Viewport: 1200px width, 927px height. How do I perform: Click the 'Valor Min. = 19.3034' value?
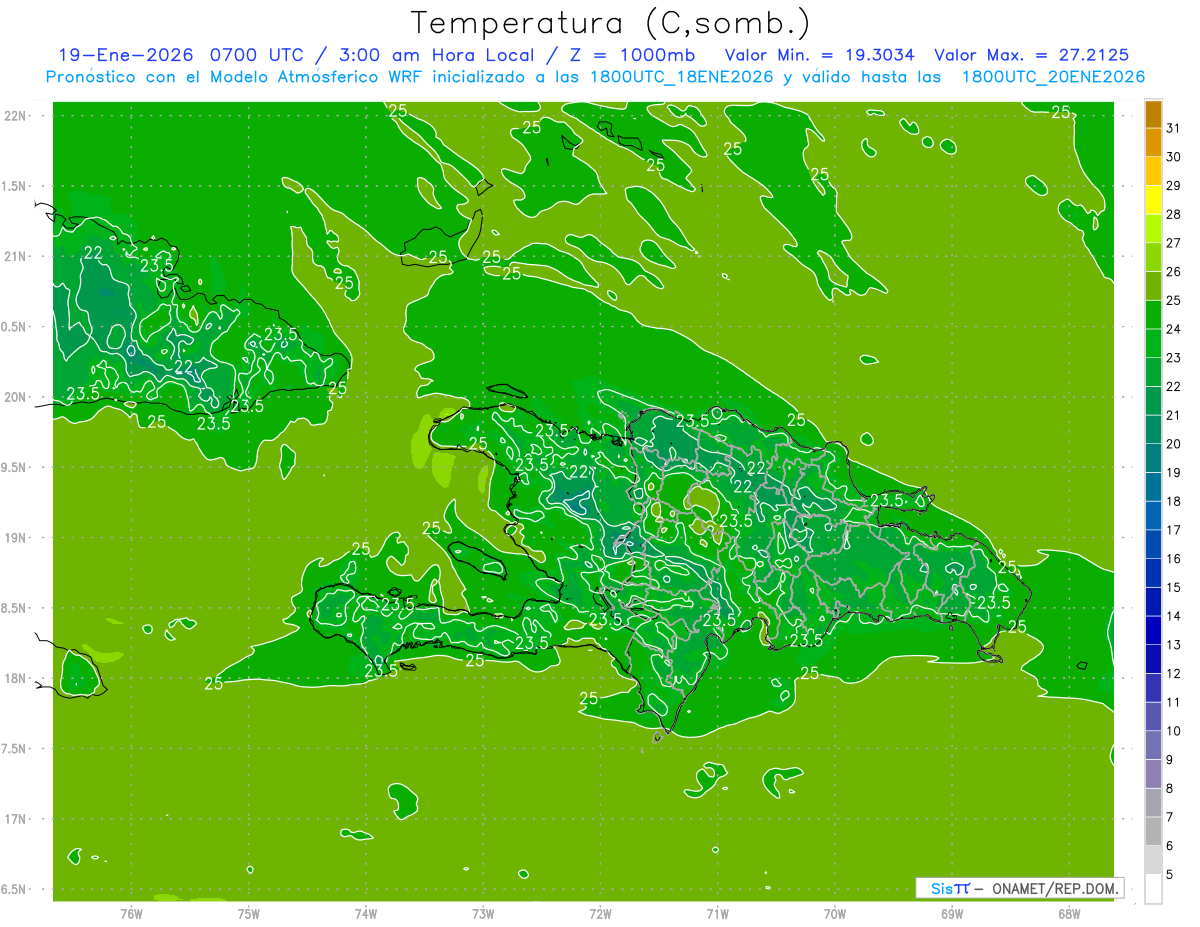[819, 55]
